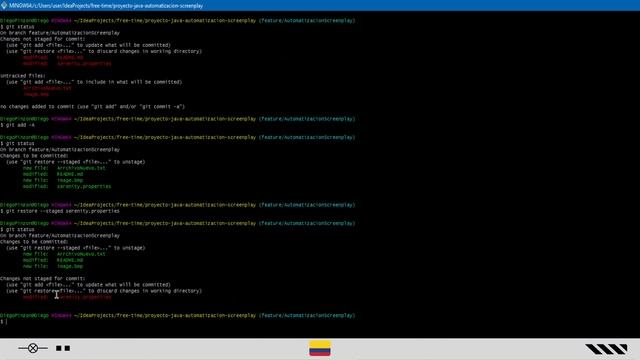Click the MINGW64 window title text
Image resolution: width=640 pixels, height=360 pixels.
tap(106, 6)
